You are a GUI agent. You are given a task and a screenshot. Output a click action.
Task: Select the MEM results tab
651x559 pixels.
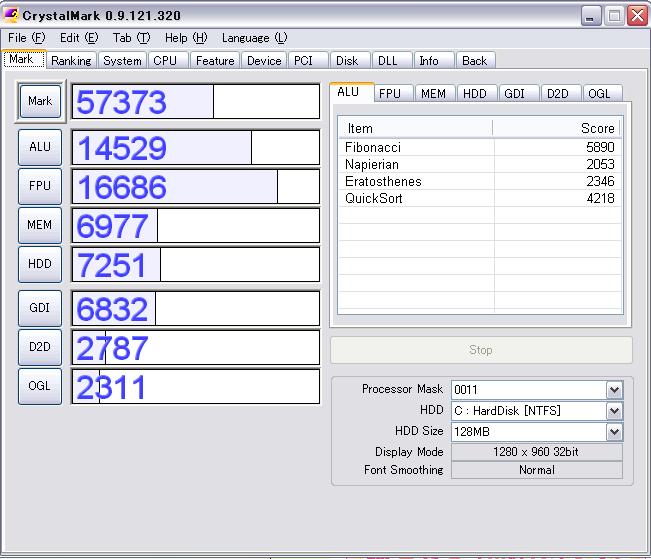435,93
